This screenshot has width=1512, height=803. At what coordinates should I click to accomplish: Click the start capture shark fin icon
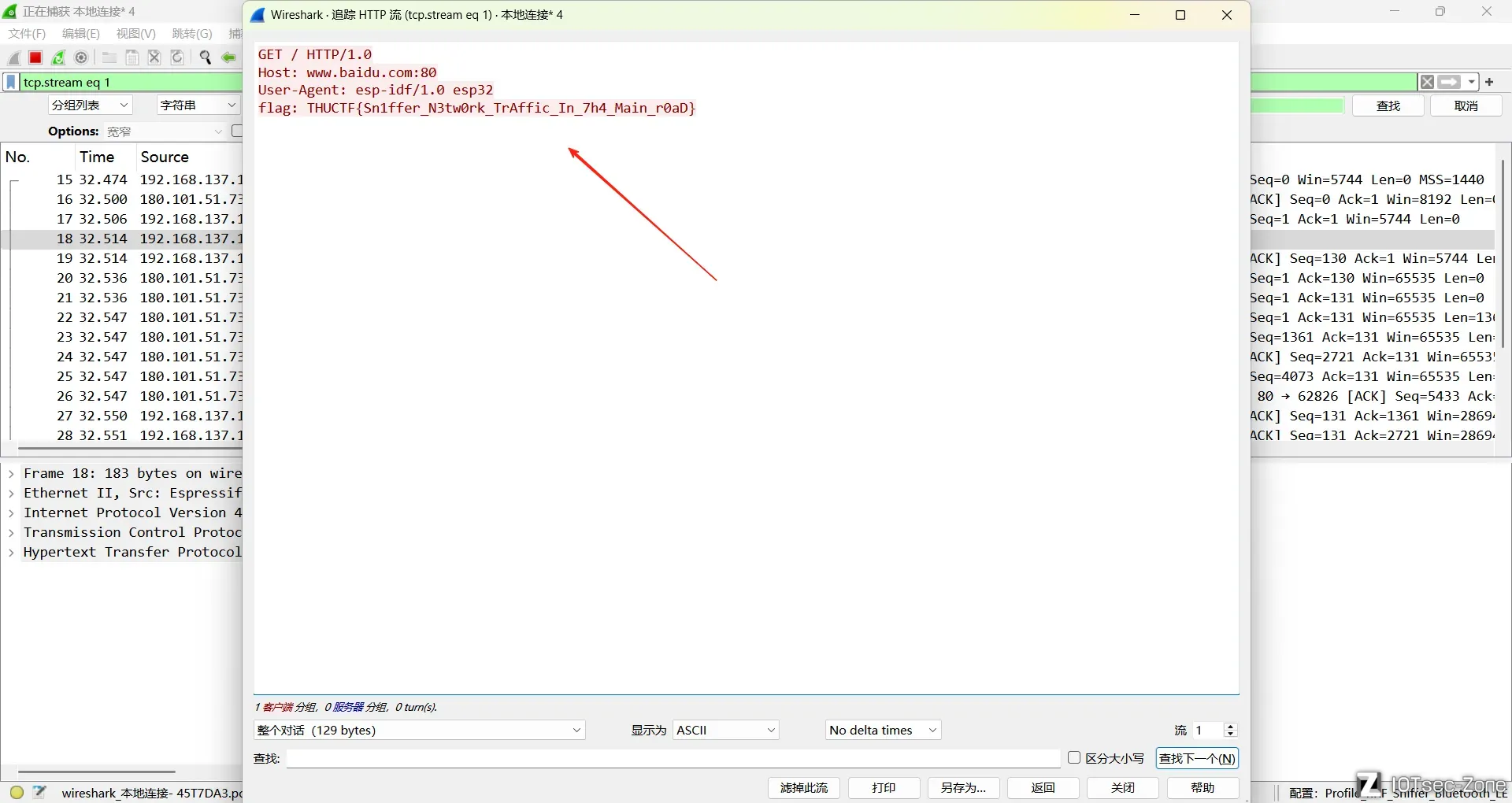[x=14, y=57]
